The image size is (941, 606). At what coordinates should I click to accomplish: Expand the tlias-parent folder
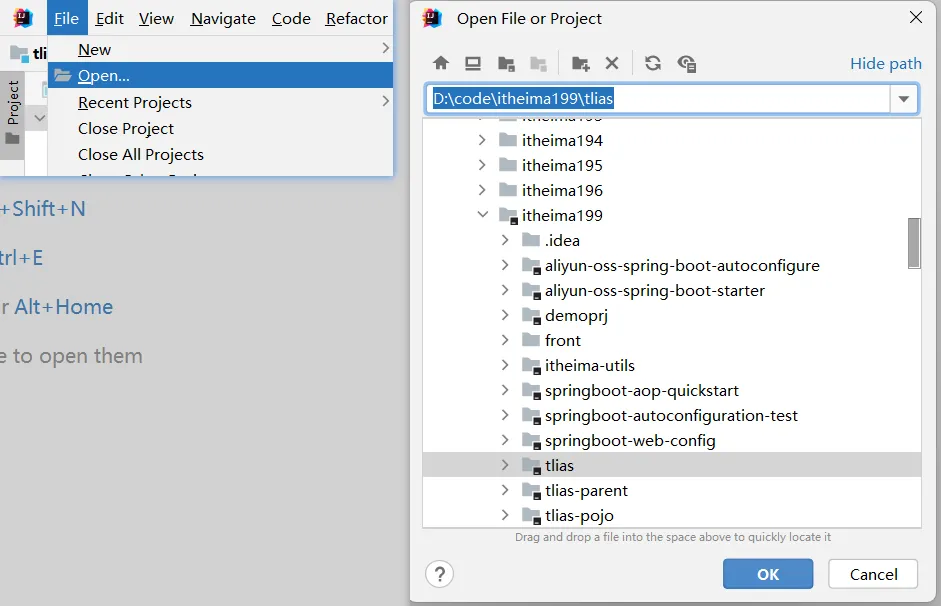505,490
